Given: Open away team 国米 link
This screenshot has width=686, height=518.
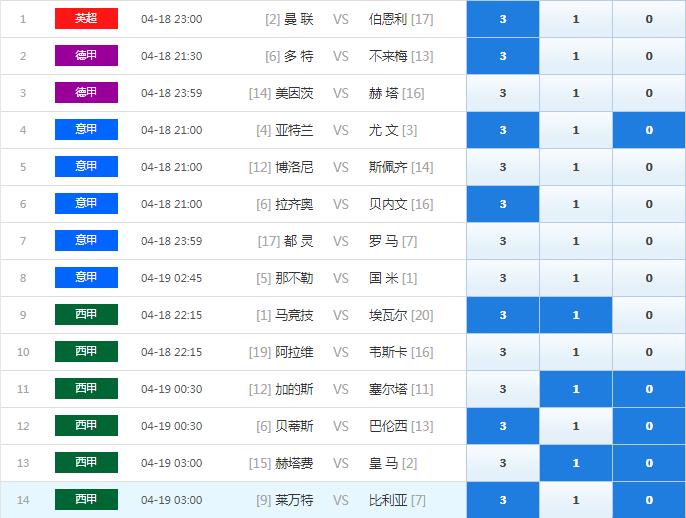Looking at the screenshot, I should click(383, 278).
